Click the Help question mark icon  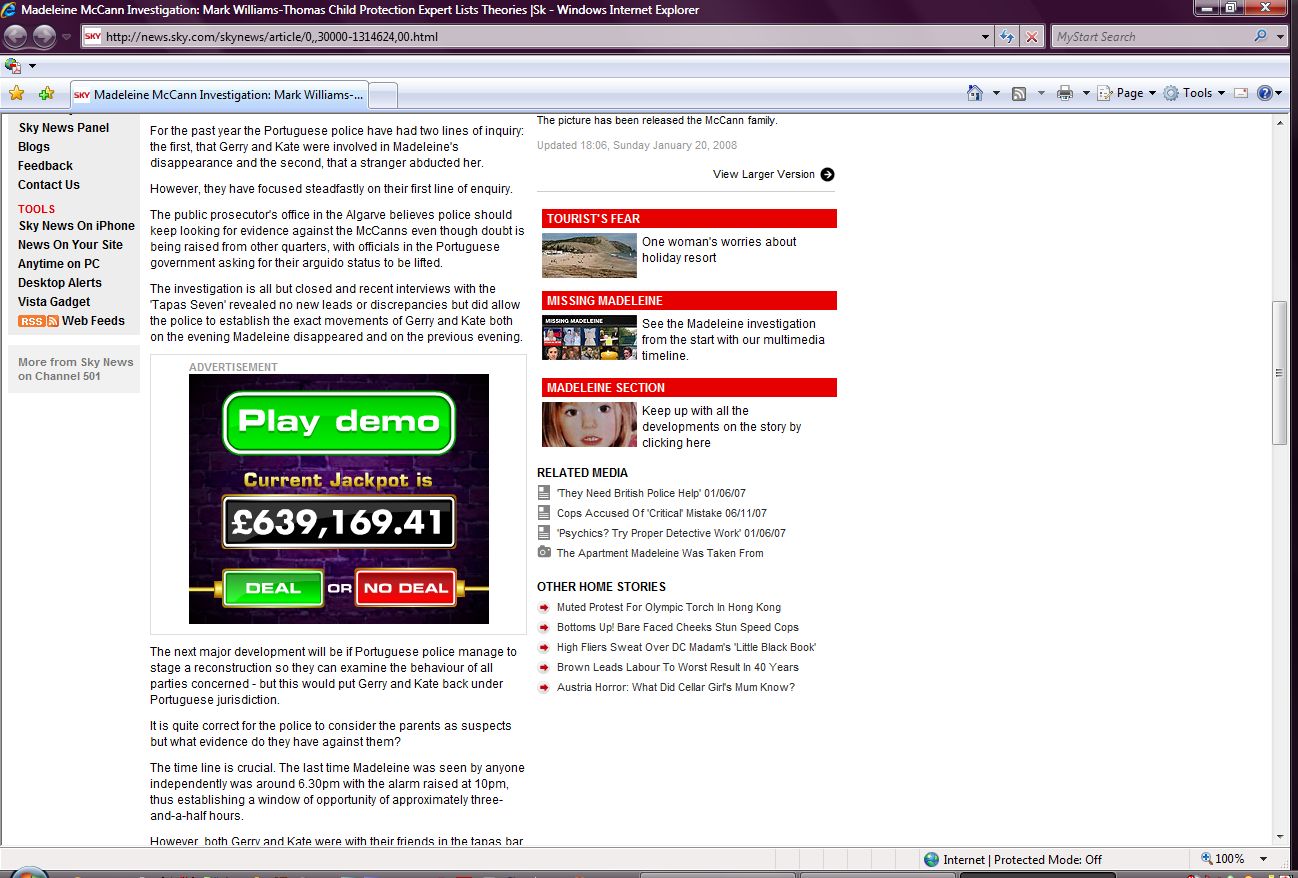click(x=1265, y=93)
